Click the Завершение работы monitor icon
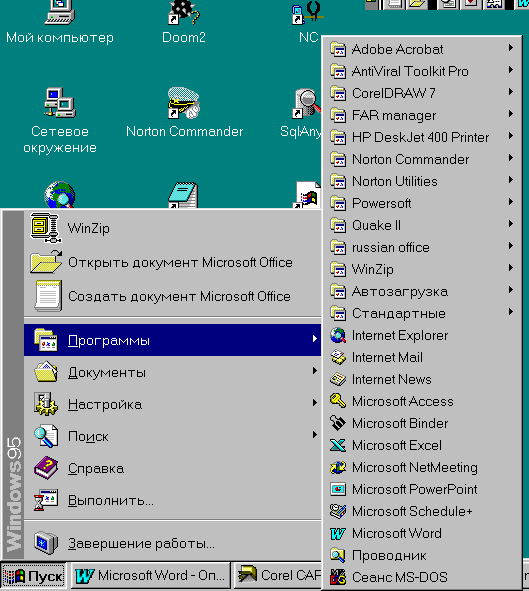 click(46, 543)
